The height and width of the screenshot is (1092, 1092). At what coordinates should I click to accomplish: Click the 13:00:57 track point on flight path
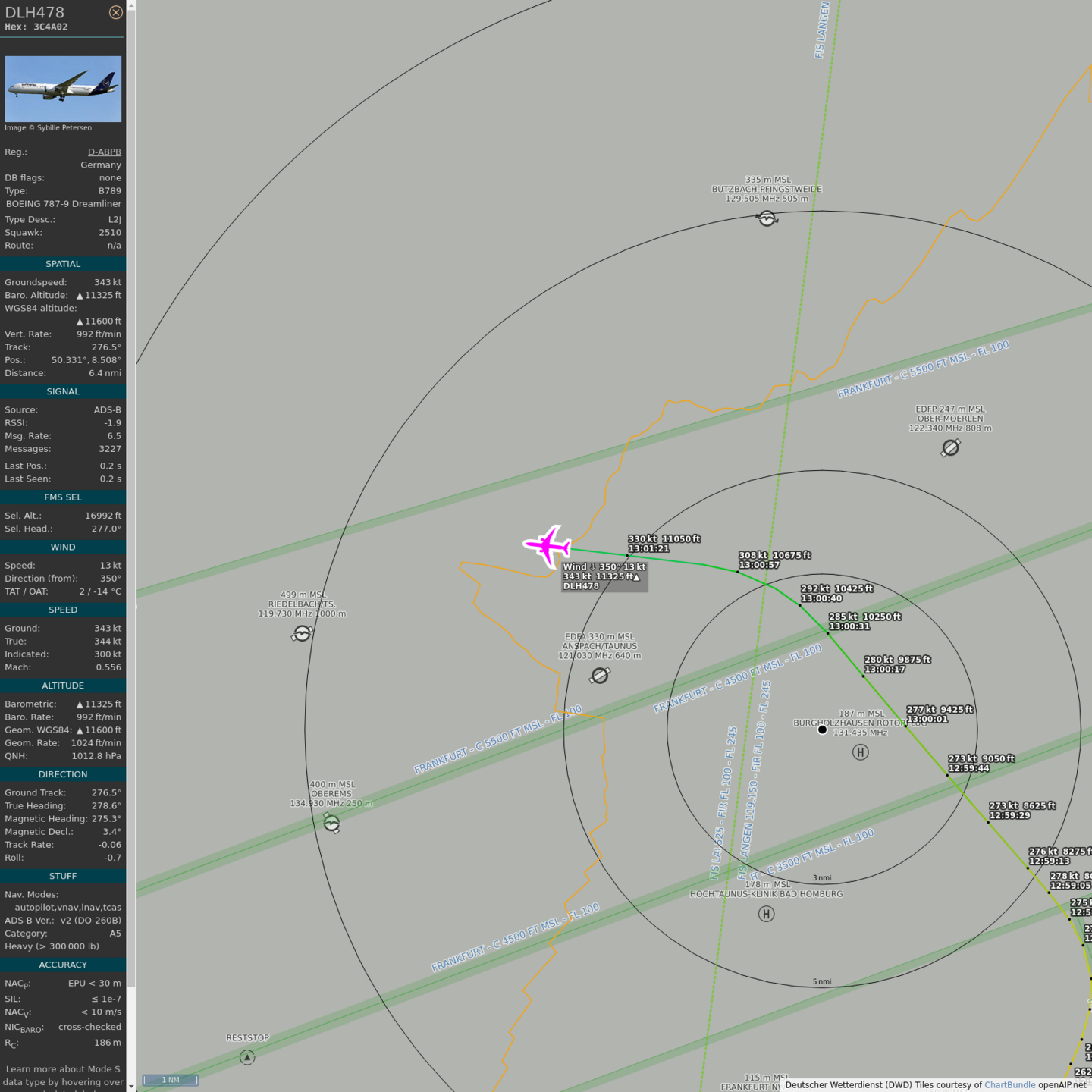click(x=738, y=572)
